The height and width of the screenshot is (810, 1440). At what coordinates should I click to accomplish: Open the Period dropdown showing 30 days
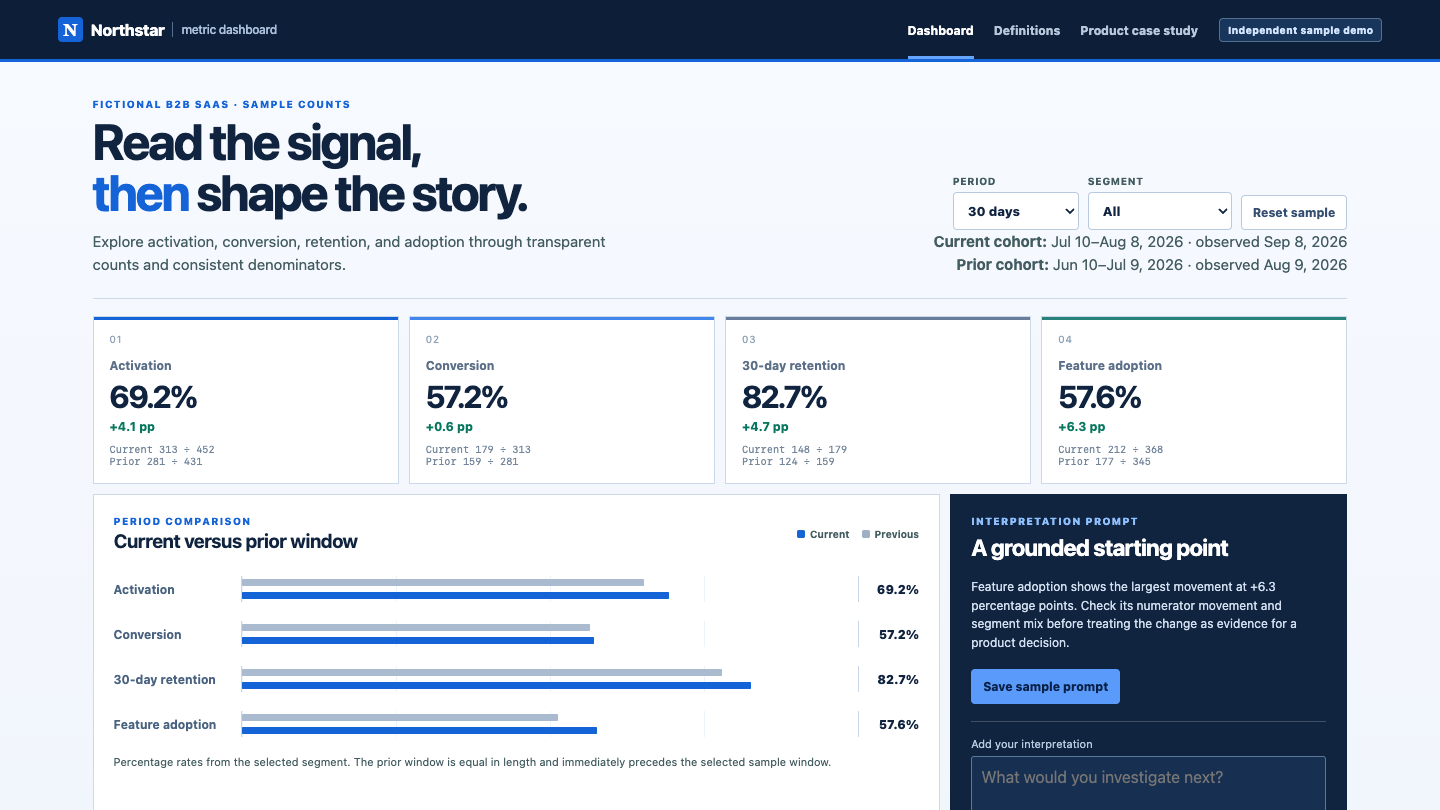pos(1015,211)
